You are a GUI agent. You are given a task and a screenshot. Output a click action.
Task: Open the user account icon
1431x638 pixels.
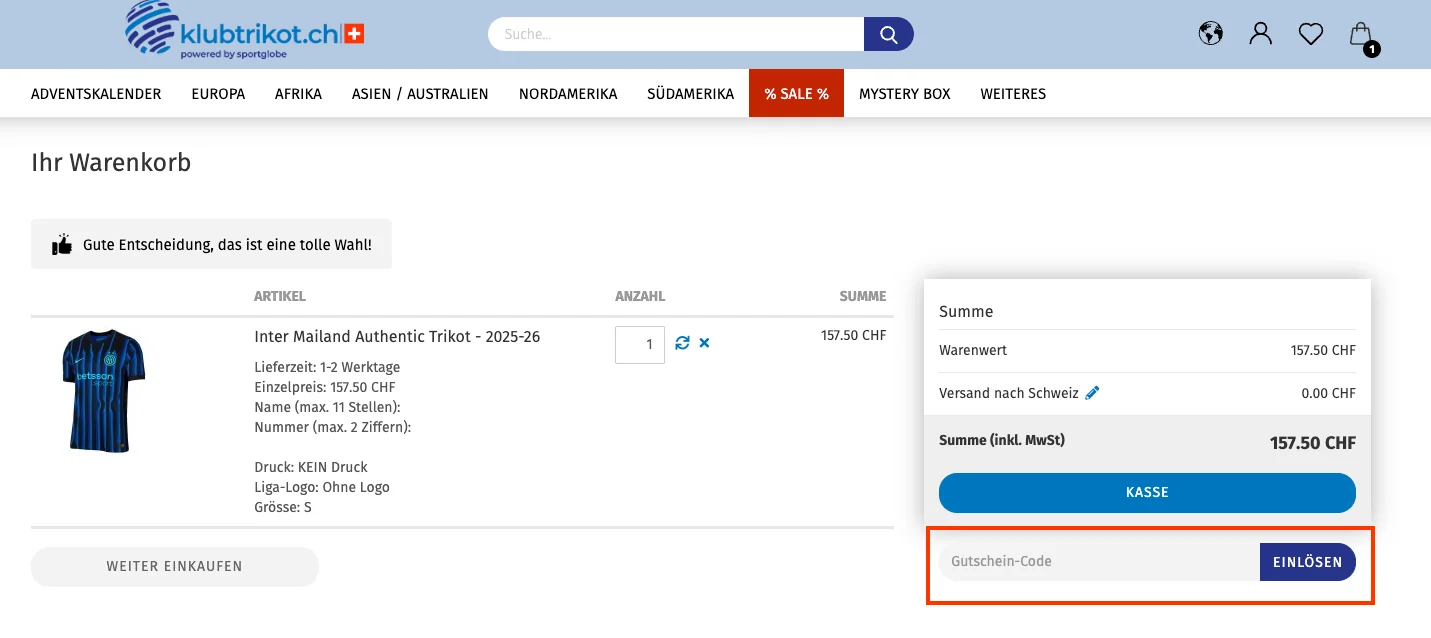click(x=1261, y=34)
